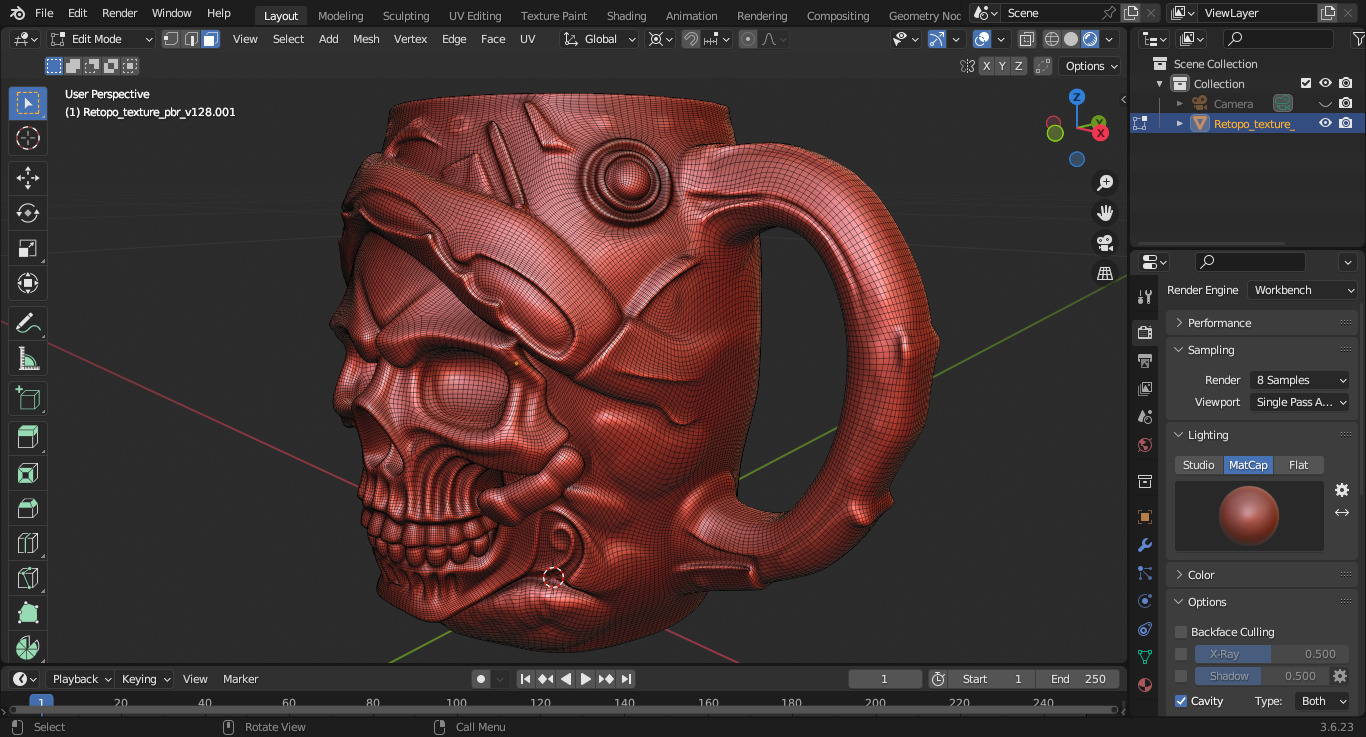Hide Retopo_texture_ object with eye icon
This screenshot has width=1366, height=737.
click(1325, 123)
